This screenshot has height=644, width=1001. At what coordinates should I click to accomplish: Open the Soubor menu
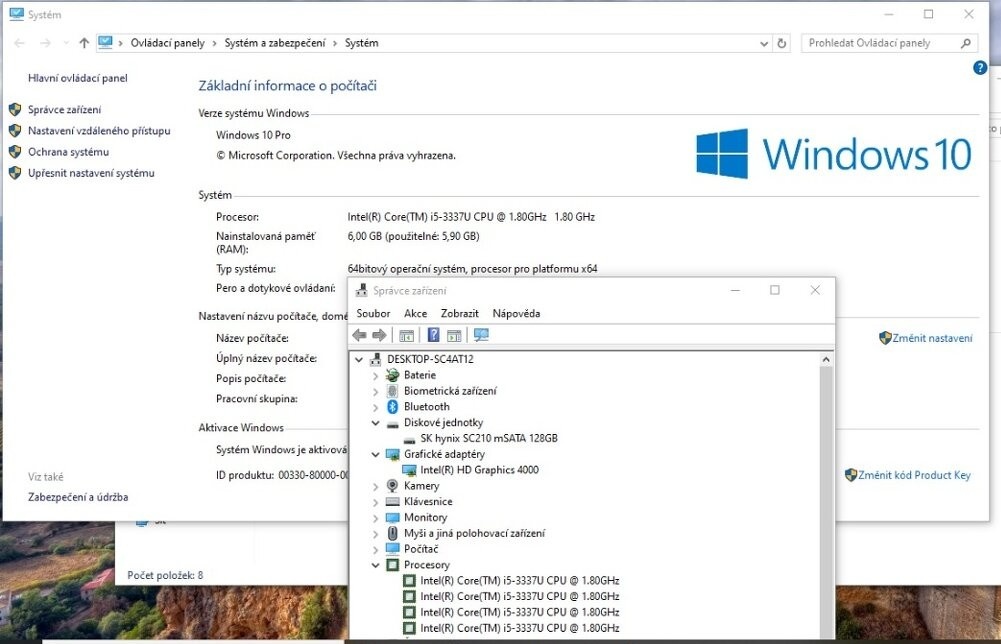tap(373, 313)
